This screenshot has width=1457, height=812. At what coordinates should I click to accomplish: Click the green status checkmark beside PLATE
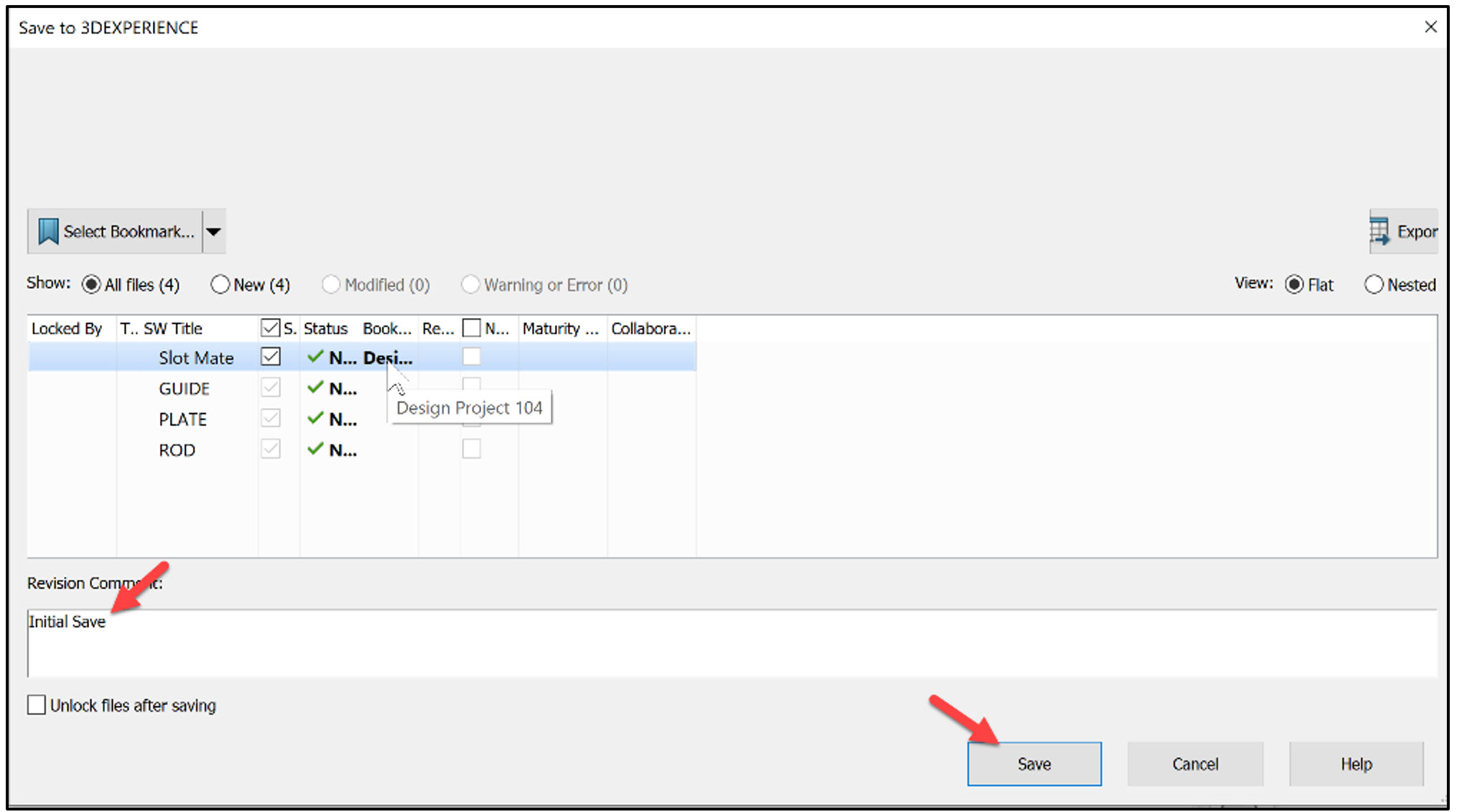316,419
